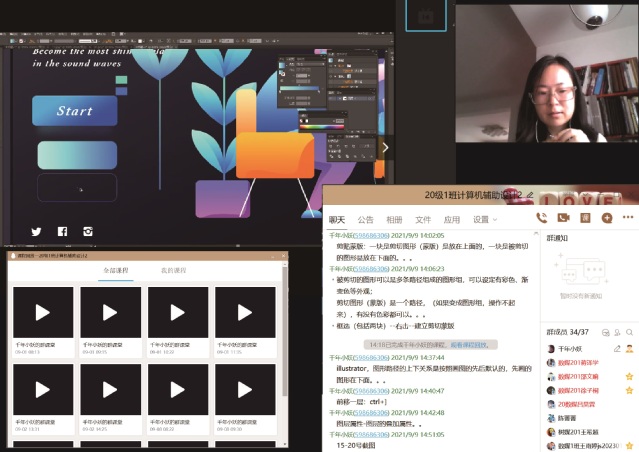Image resolution: width=639 pixels, height=452 pixels.
Task: Click the Start button on the design
Action: [74, 111]
